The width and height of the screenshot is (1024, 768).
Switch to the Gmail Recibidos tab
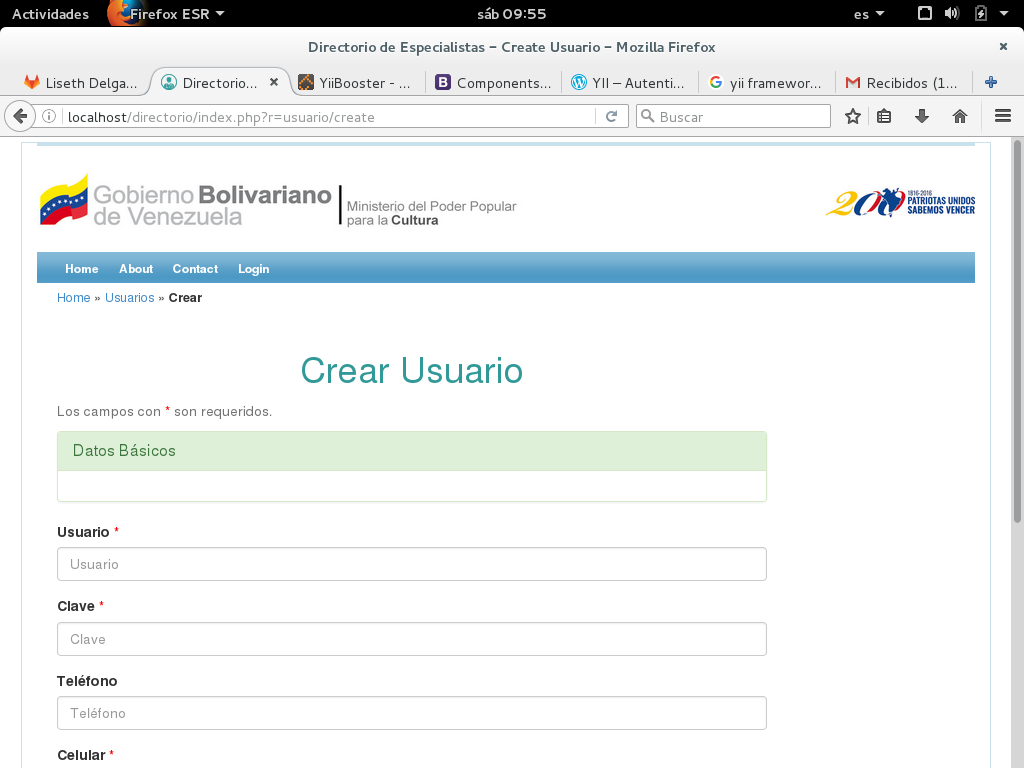click(x=902, y=83)
